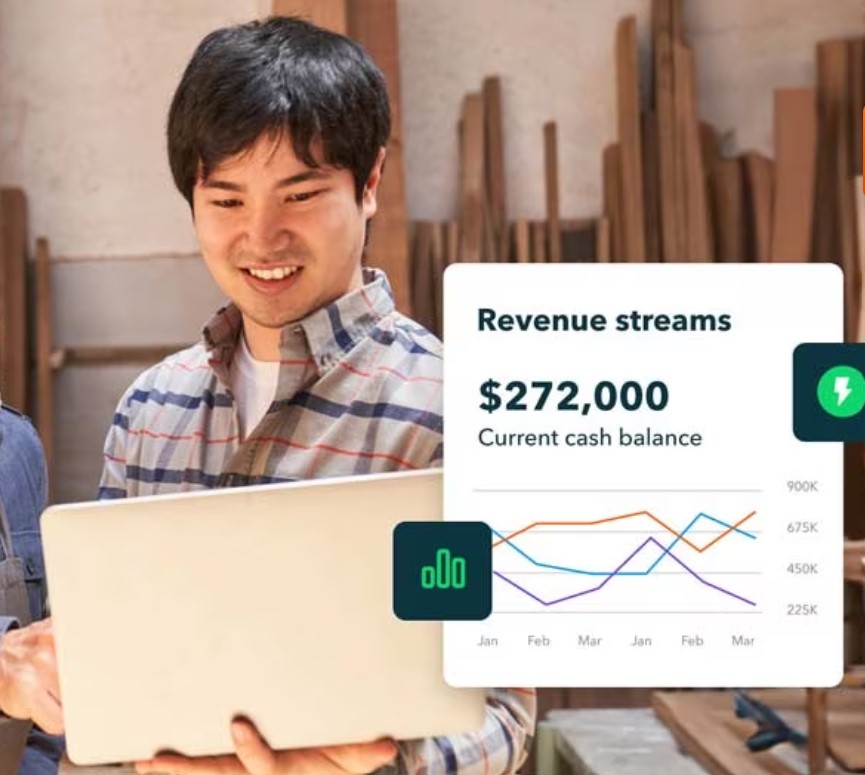This screenshot has width=865, height=775.
Task: Click the orange line's peak near second Jan
Action: pos(645,511)
